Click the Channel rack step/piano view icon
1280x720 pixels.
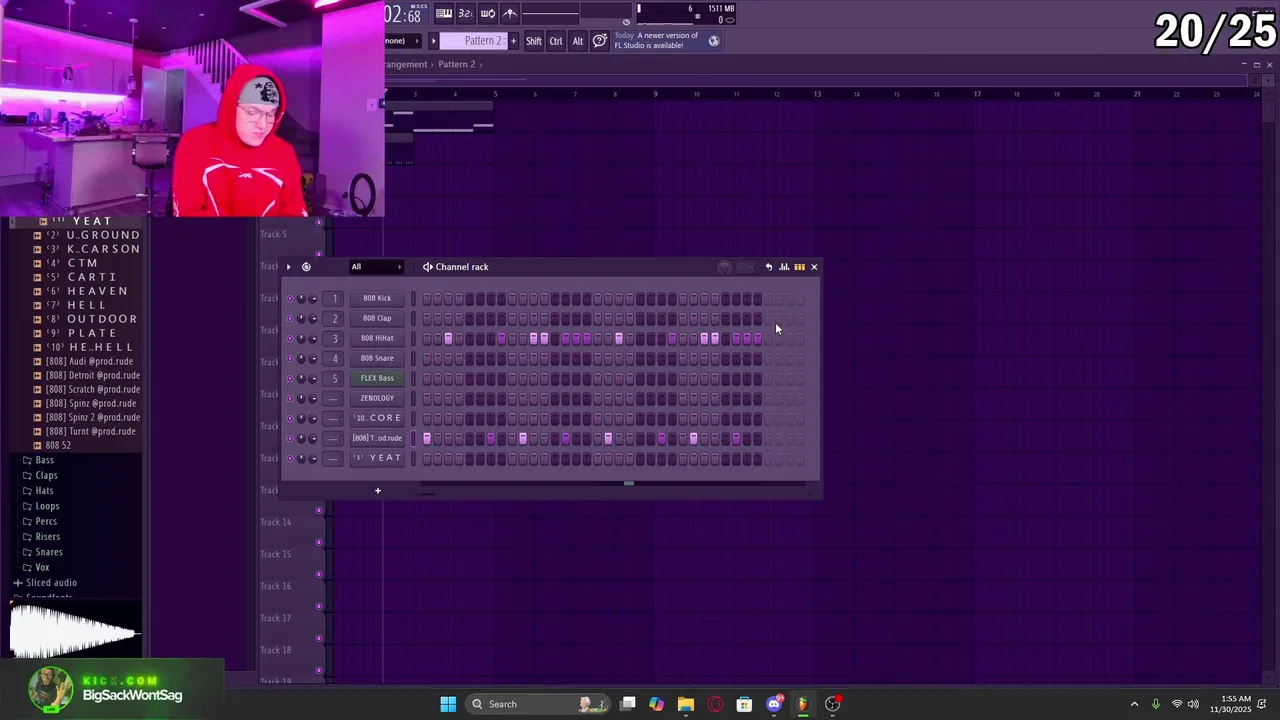(x=799, y=267)
